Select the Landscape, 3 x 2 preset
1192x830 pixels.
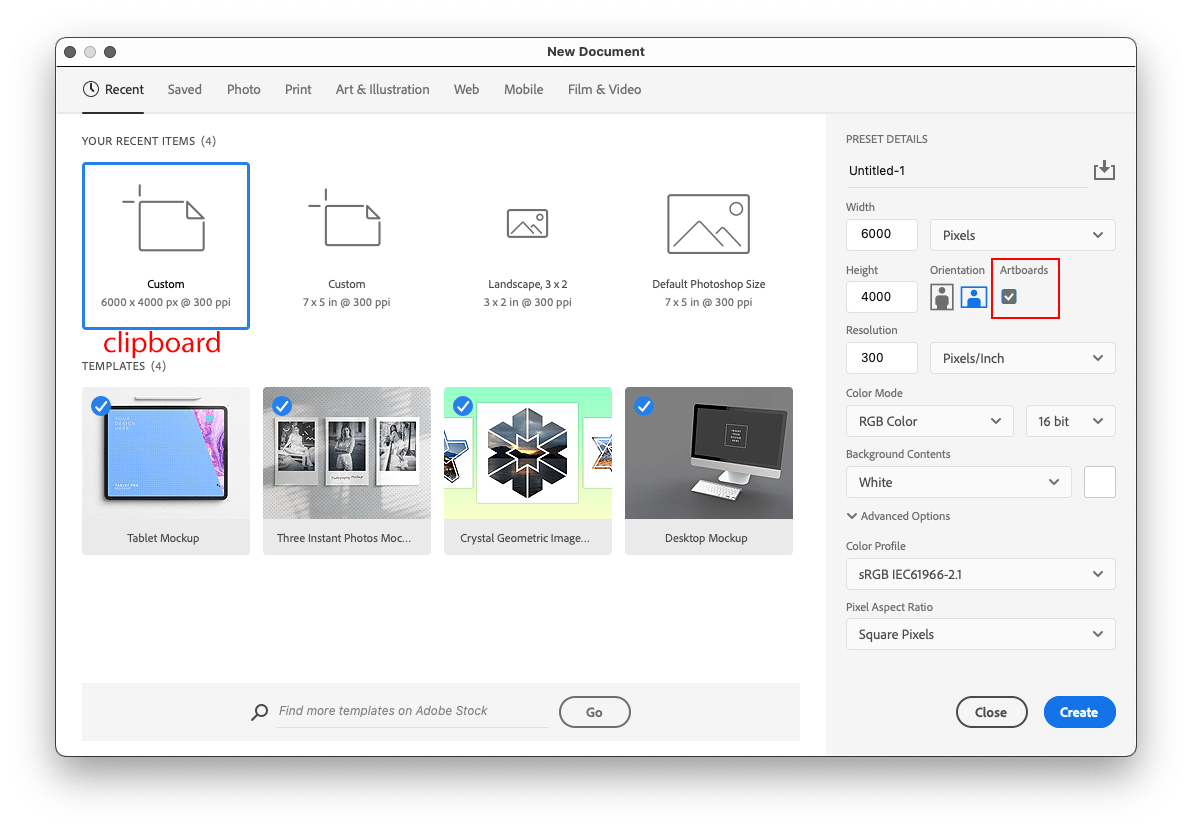(x=527, y=245)
